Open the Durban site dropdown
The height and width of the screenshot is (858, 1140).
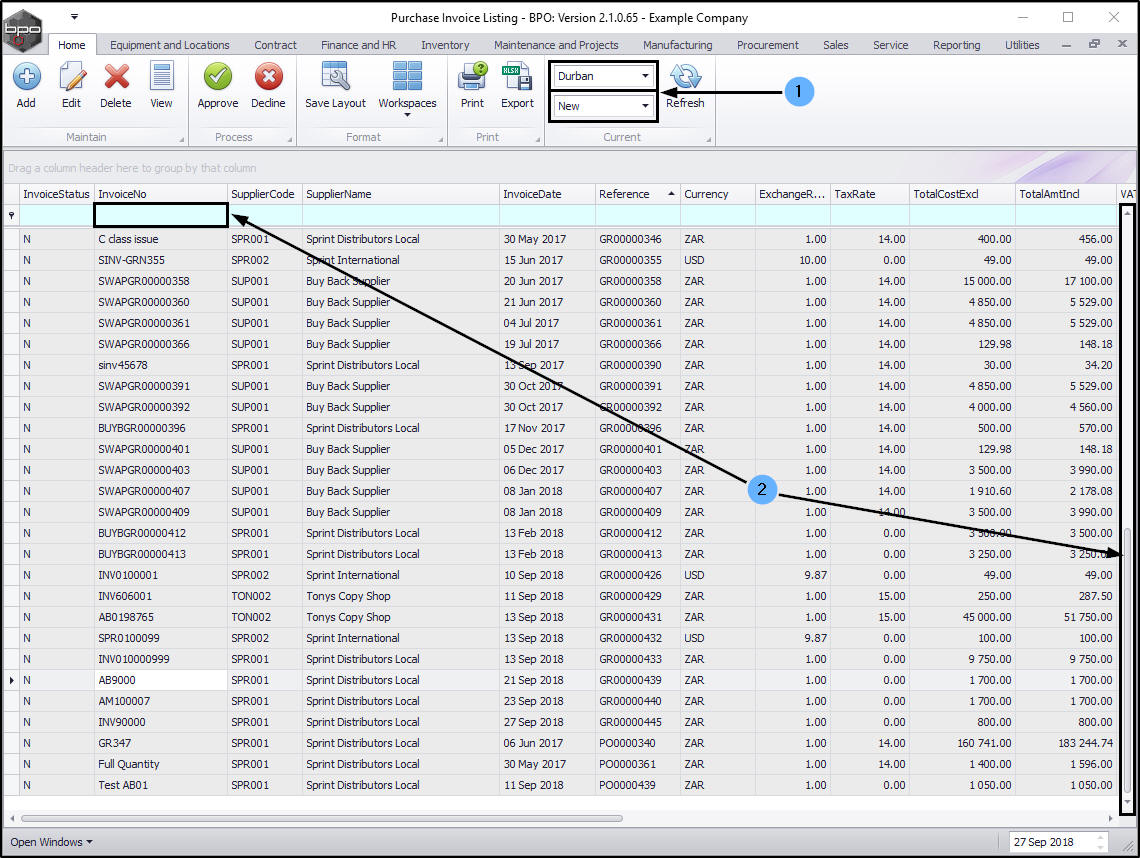[645, 76]
